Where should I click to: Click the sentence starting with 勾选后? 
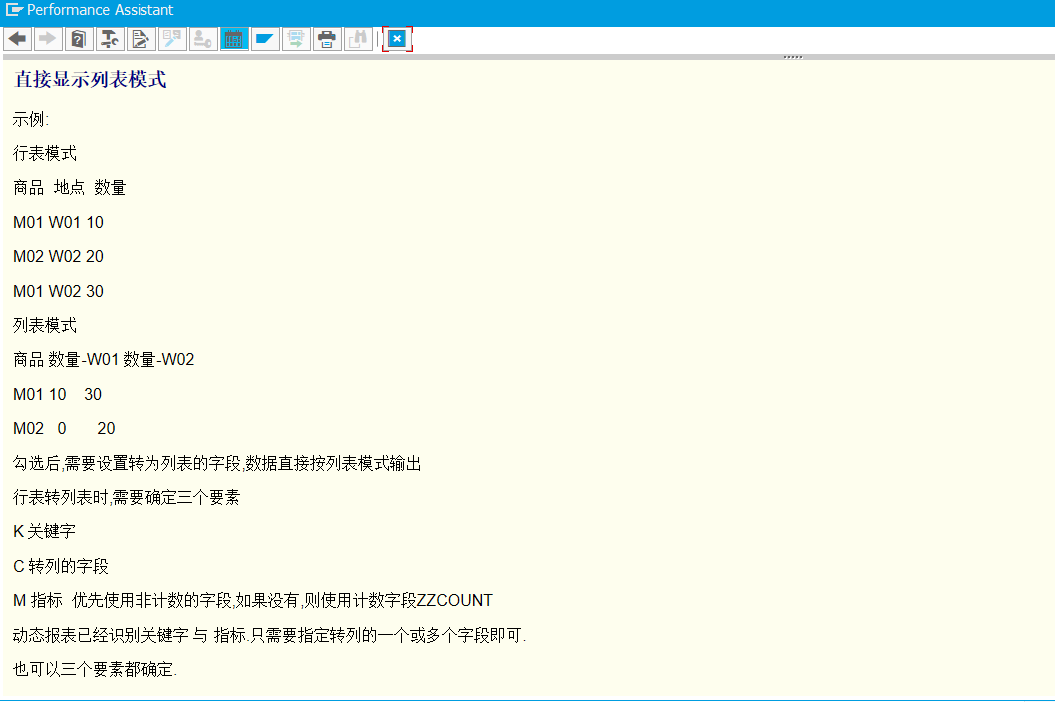tap(217, 464)
